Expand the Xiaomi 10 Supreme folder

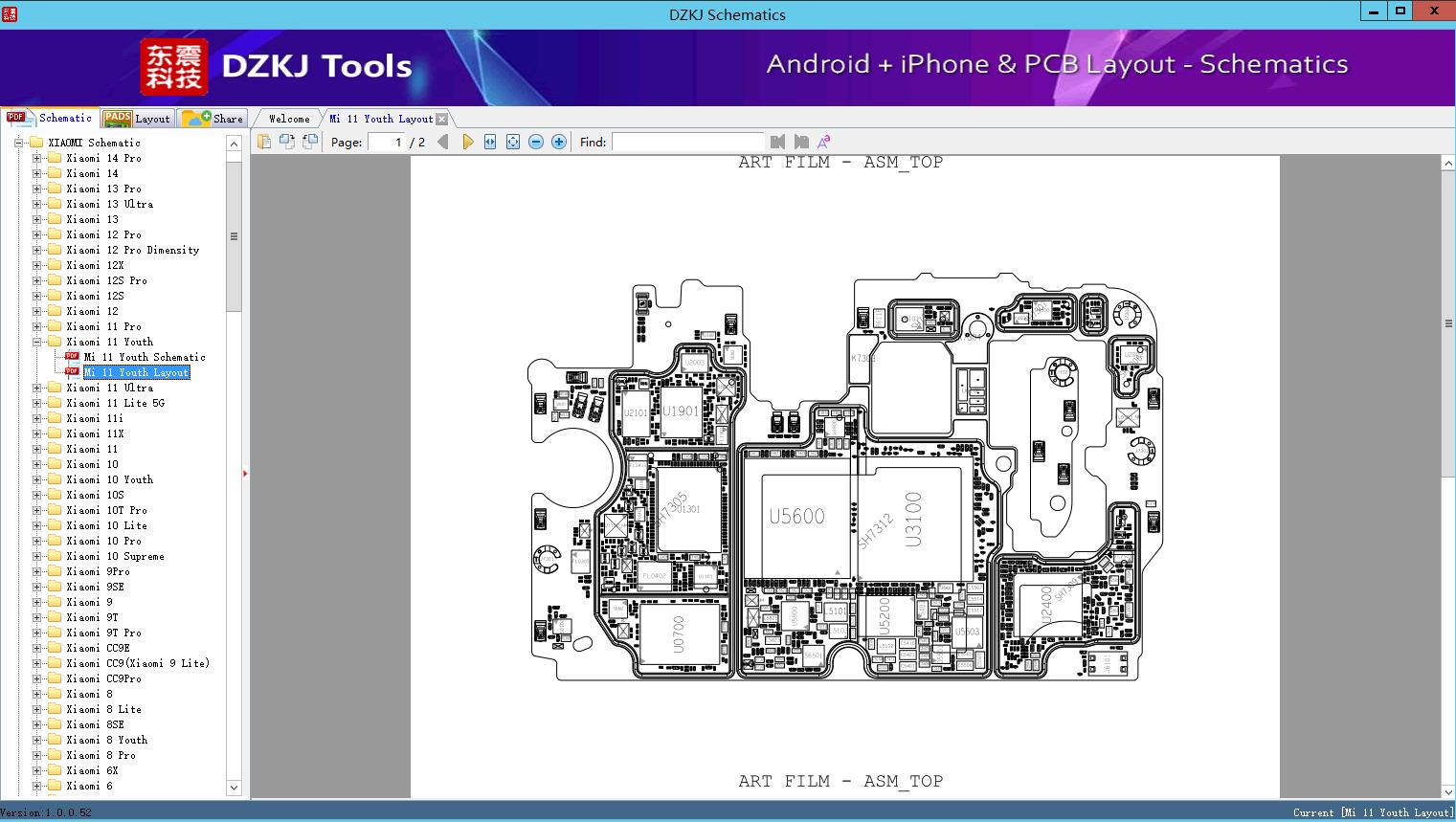[x=36, y=556]
